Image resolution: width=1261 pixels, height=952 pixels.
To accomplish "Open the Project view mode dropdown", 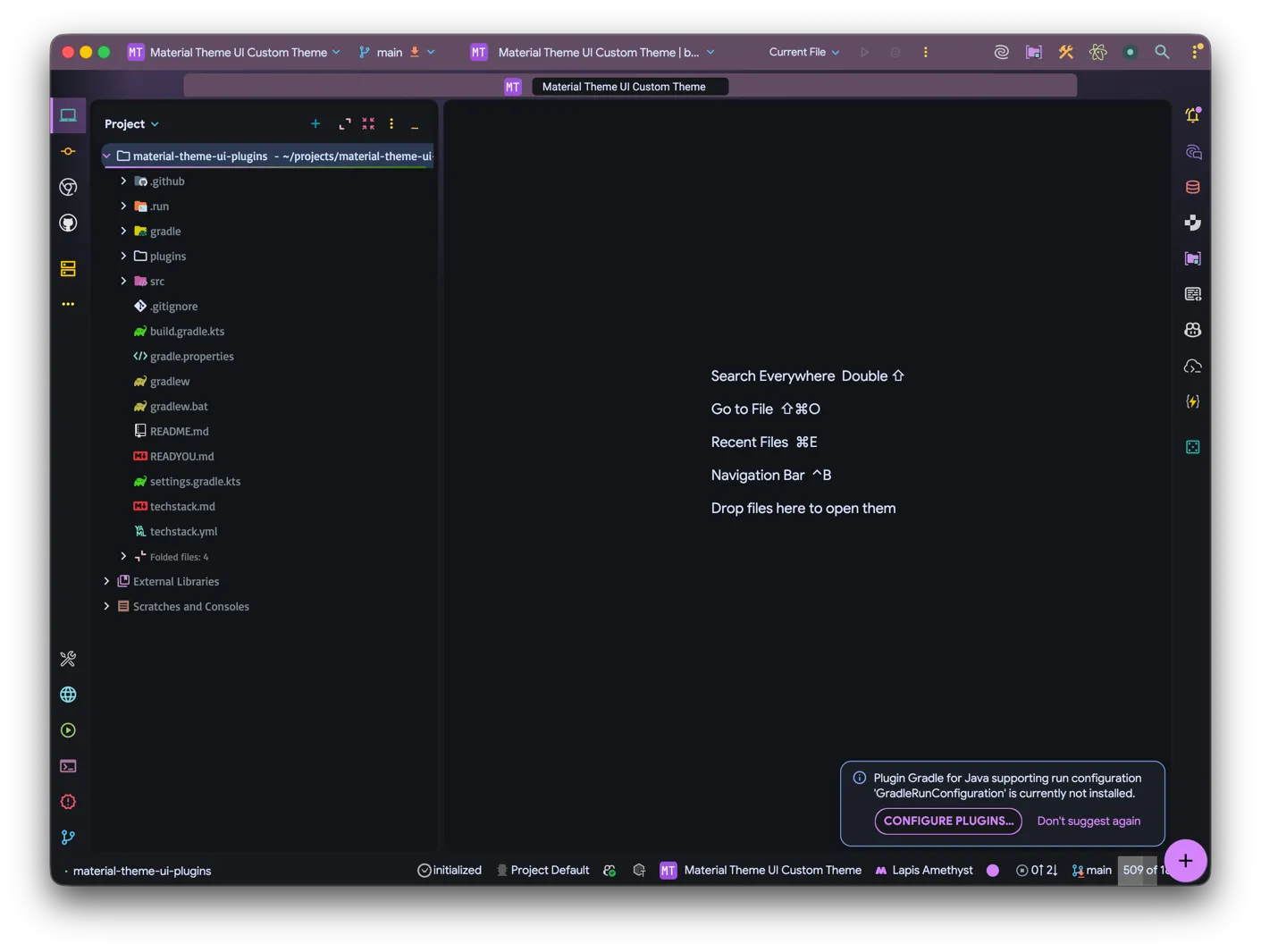I will coord(131,123).
